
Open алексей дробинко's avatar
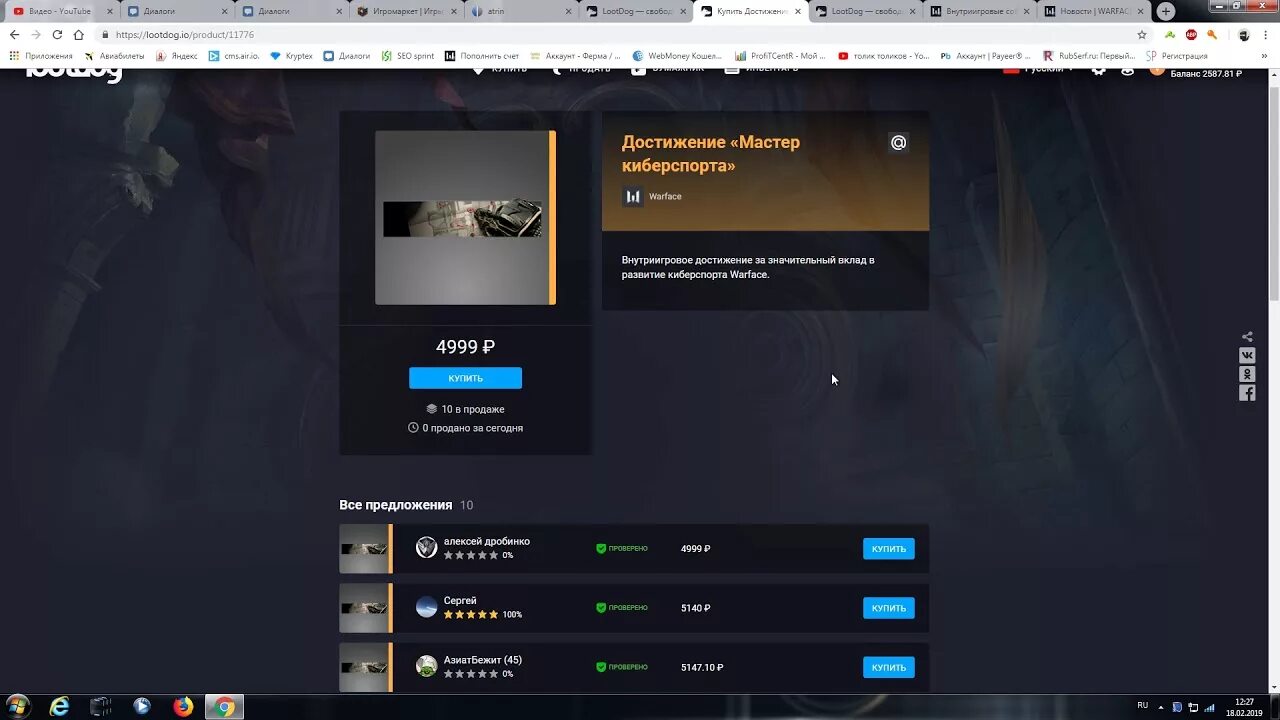427,548
